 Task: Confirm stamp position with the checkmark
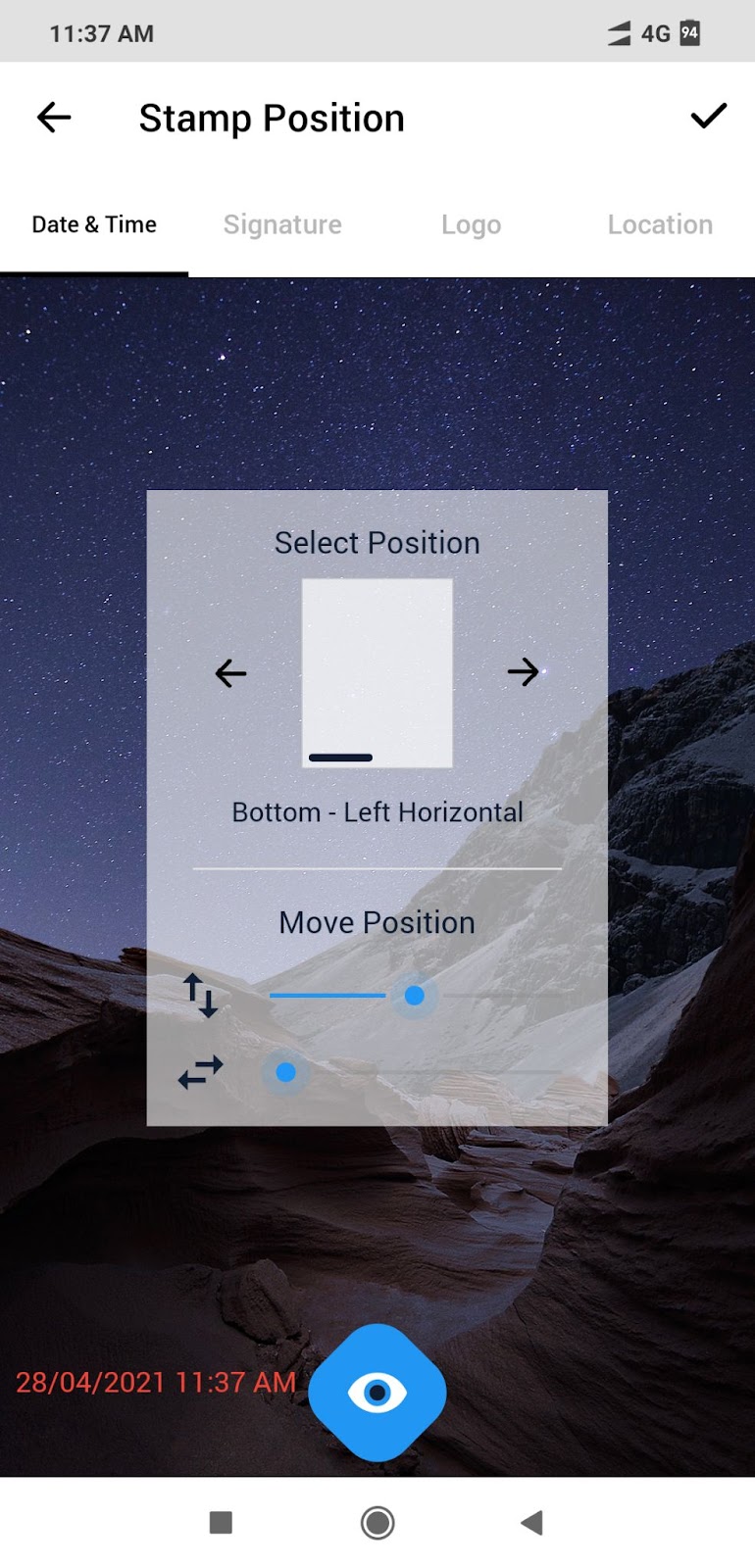tap(708, 117)
